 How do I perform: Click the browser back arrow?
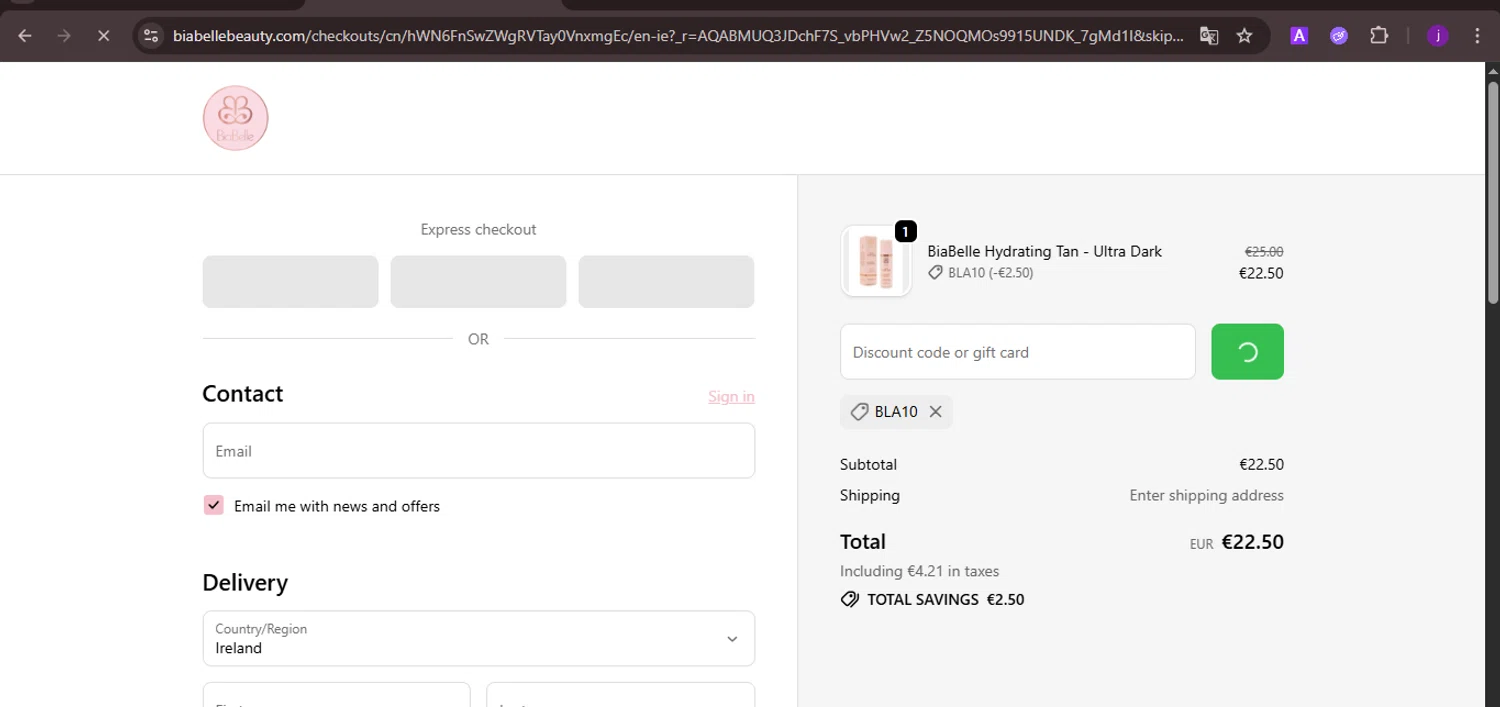click(25, 36)
